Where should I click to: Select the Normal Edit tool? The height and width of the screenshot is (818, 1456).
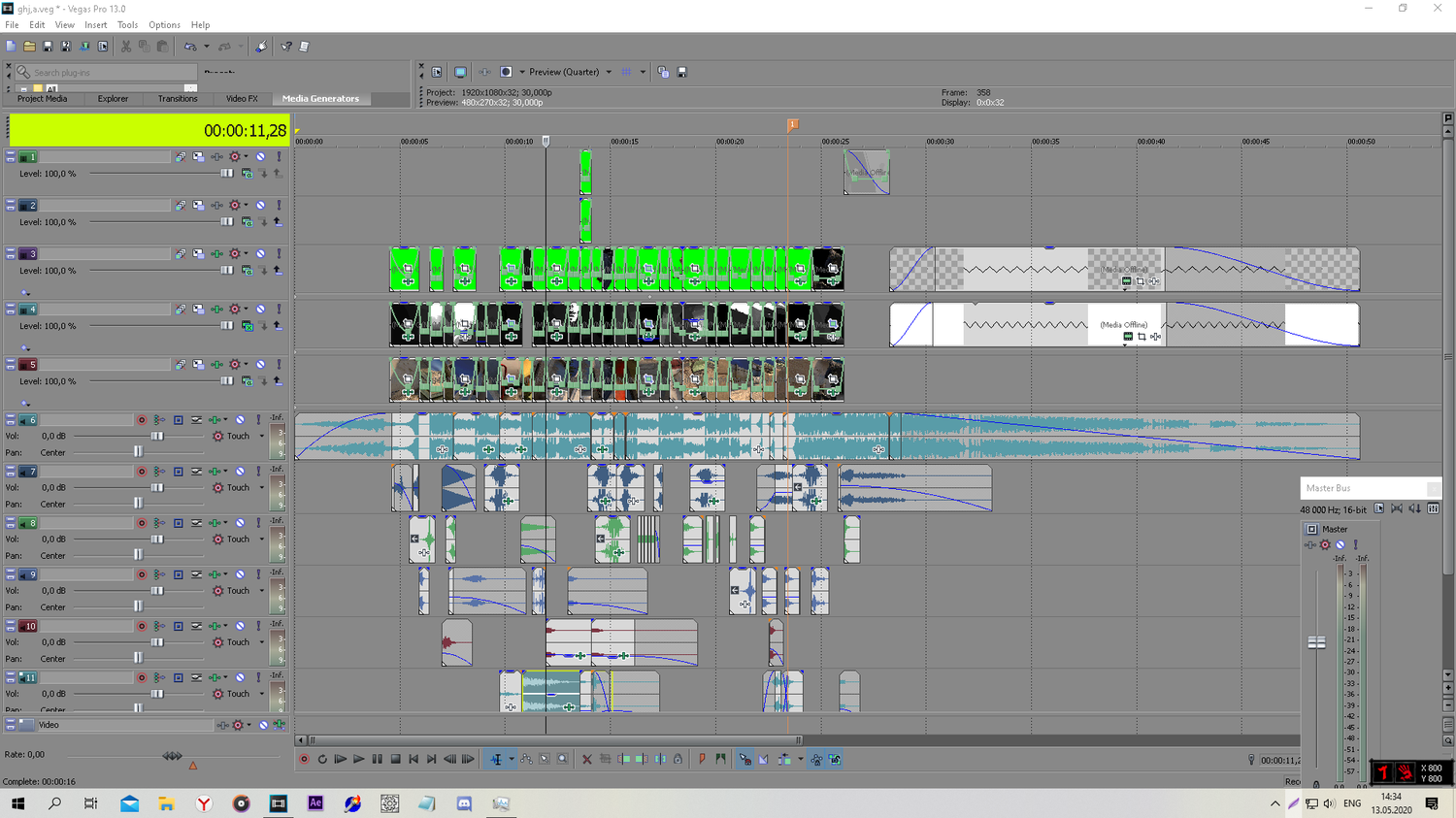496,760
